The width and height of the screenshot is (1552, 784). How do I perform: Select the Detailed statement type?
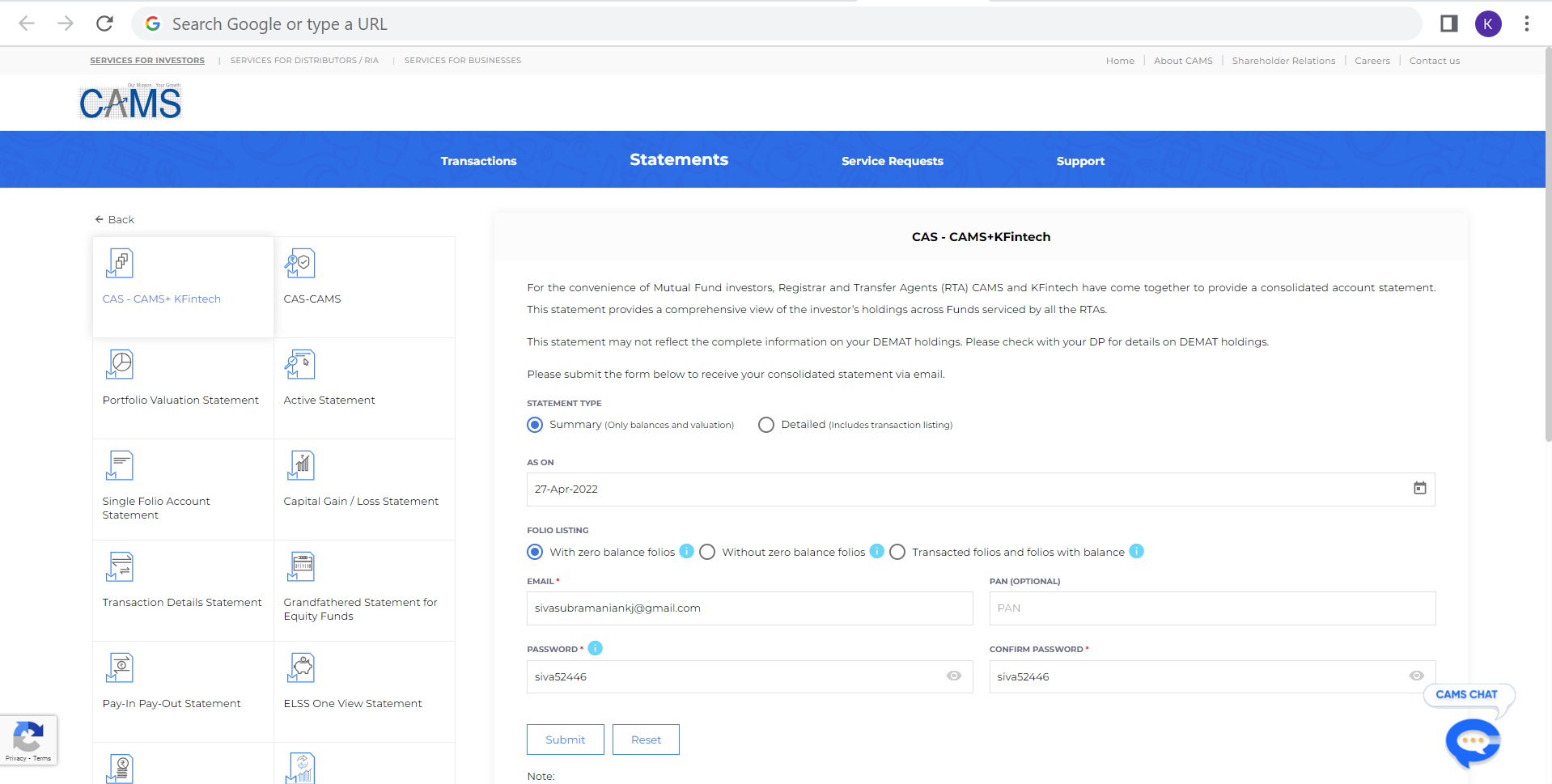[766, 425]
